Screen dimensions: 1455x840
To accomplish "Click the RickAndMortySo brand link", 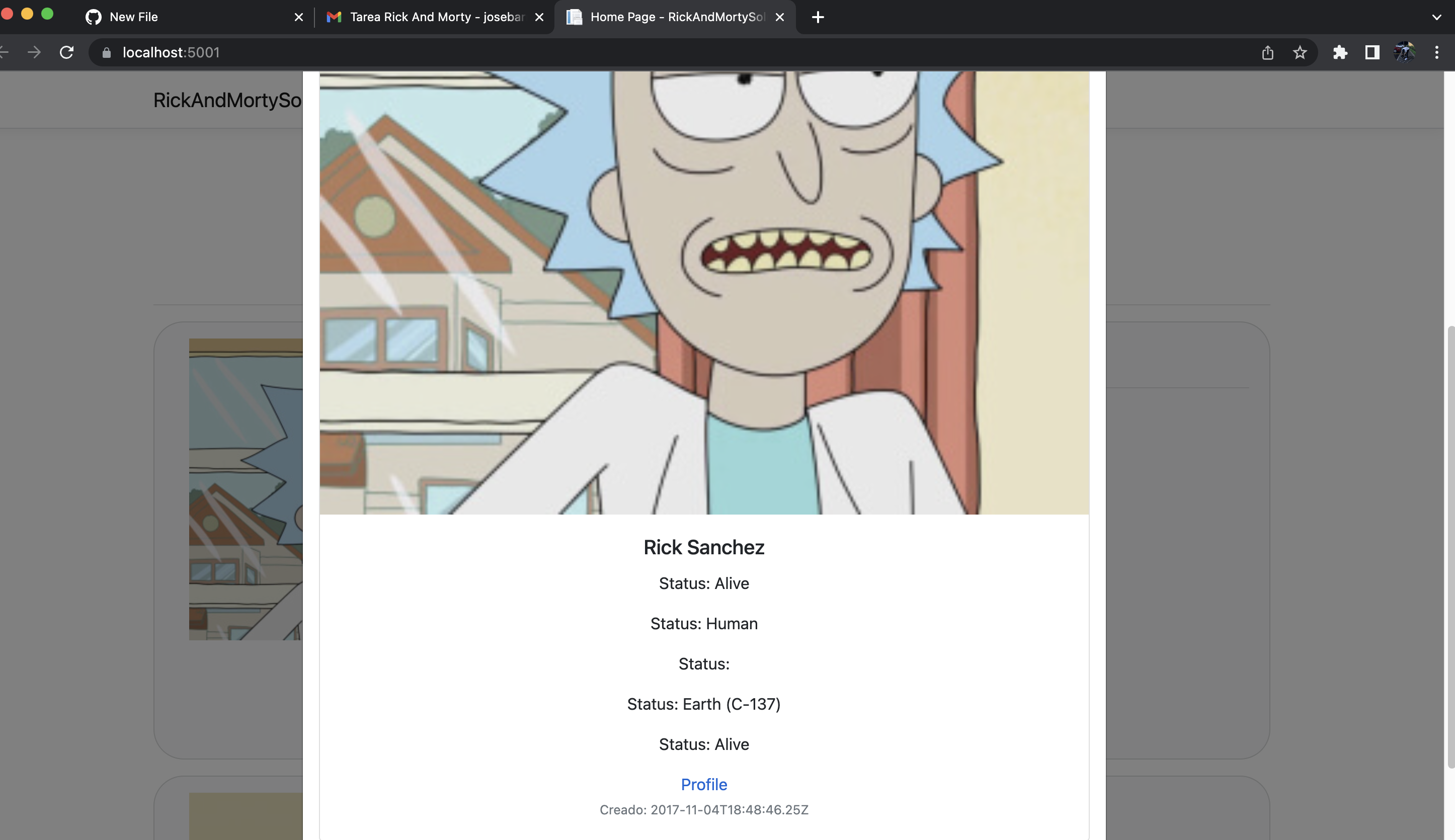I will (227, 101).
